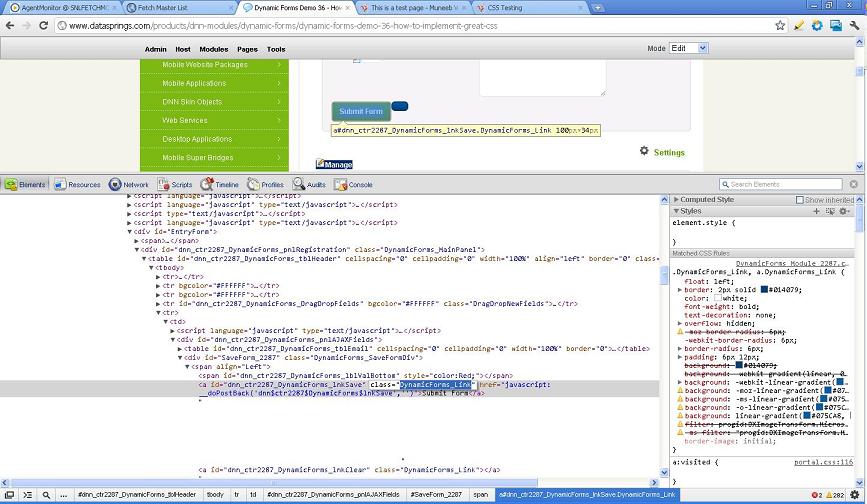This screenshot has width=867, height=504.
Task: Enable the Show inherited checkbox
Action: [x=800, y=200]
